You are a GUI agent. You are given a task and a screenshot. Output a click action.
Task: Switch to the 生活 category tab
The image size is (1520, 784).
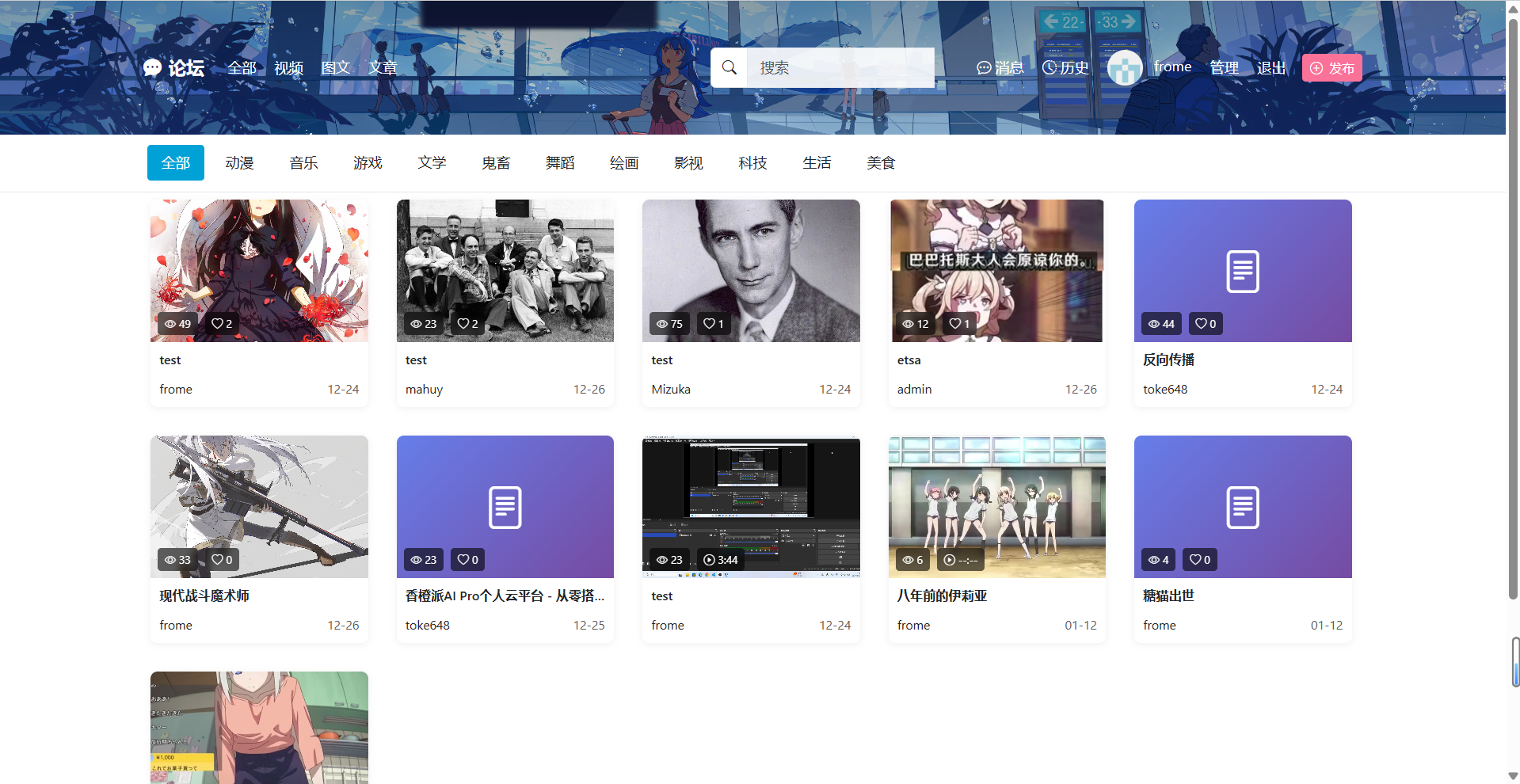pyautogui.click(x=817, y=162)
